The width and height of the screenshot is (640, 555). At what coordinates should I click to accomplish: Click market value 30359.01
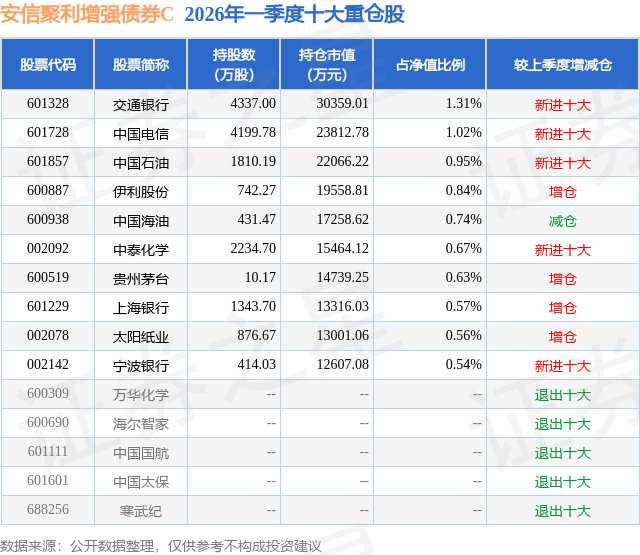click(x=342, y=104)
